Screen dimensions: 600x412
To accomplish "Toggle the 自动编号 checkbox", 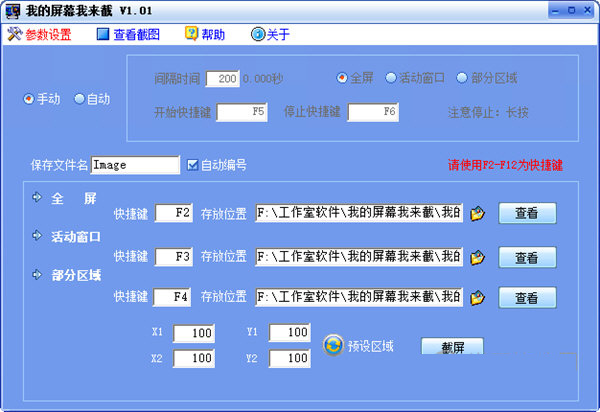I will [193, 165].
